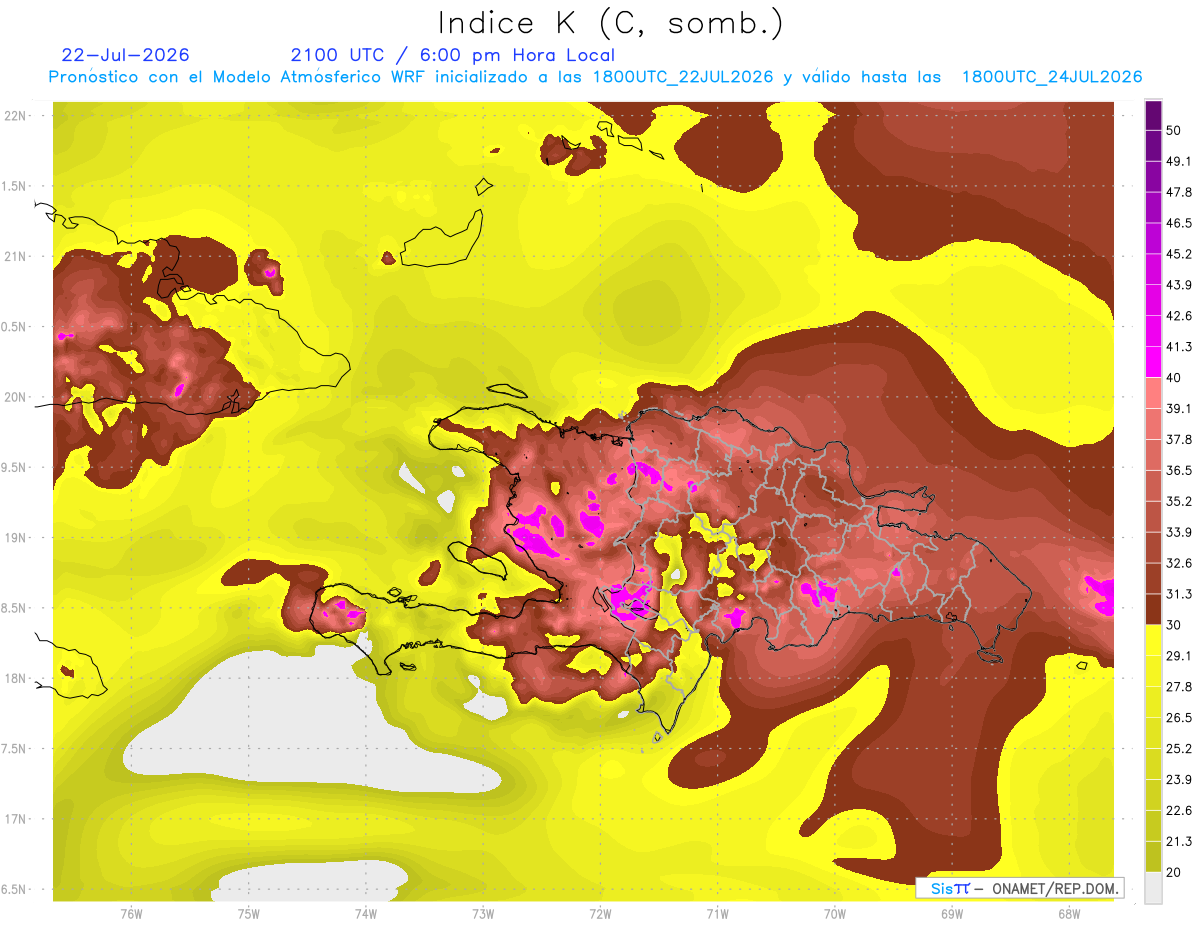The height and width of the screenshot is (927, 1200).
Task: Pick the gray colorbar segment below 20
Action: tap(1154, 888)
